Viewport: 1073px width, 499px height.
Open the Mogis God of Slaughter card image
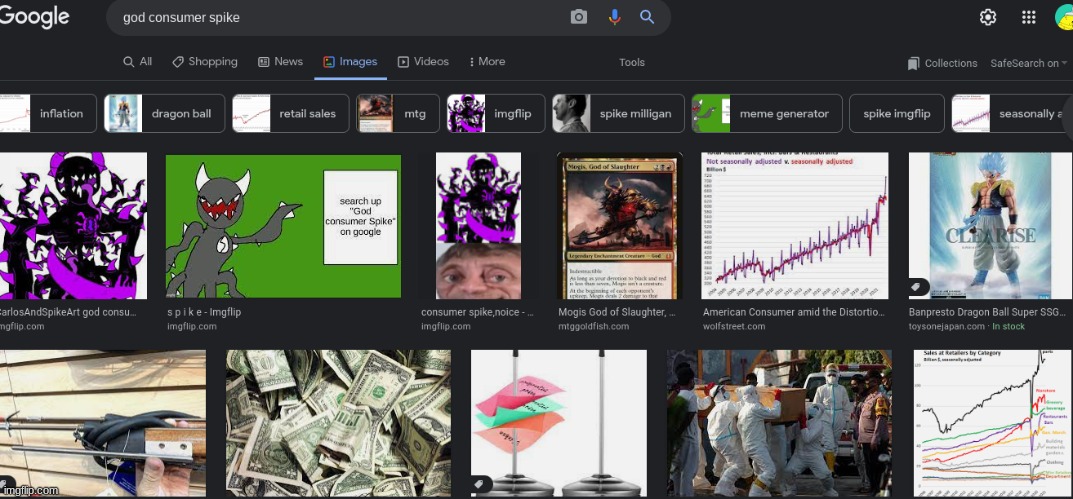[x=618, y=225]
